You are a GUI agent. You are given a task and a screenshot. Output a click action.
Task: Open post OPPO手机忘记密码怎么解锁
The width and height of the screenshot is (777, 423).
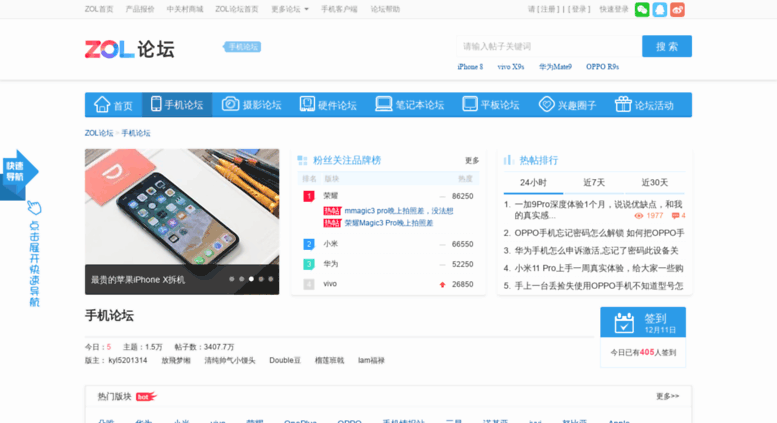tap(599, 233)
